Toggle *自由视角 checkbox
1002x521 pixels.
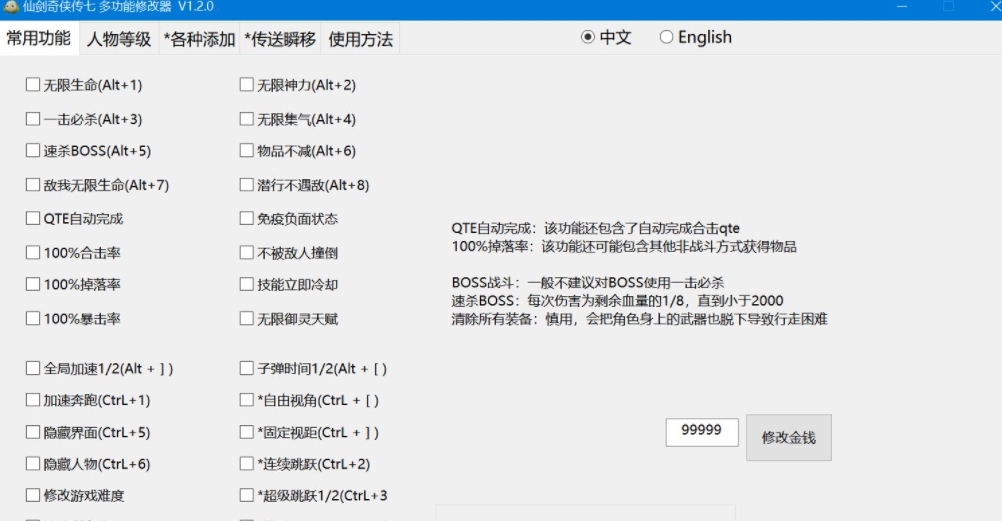point(246,400)
